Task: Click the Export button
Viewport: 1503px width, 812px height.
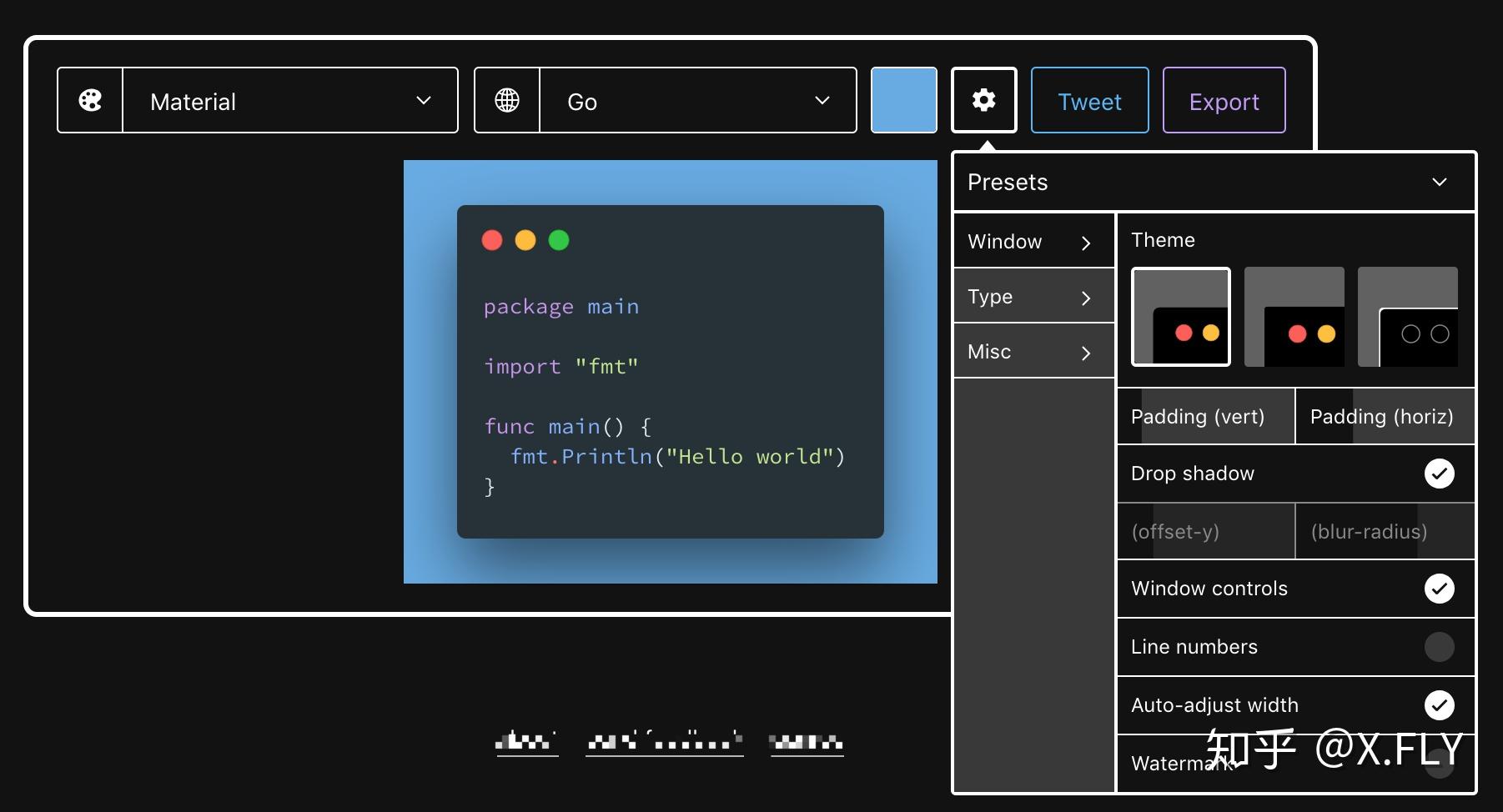Action: tap(1224, 100)
